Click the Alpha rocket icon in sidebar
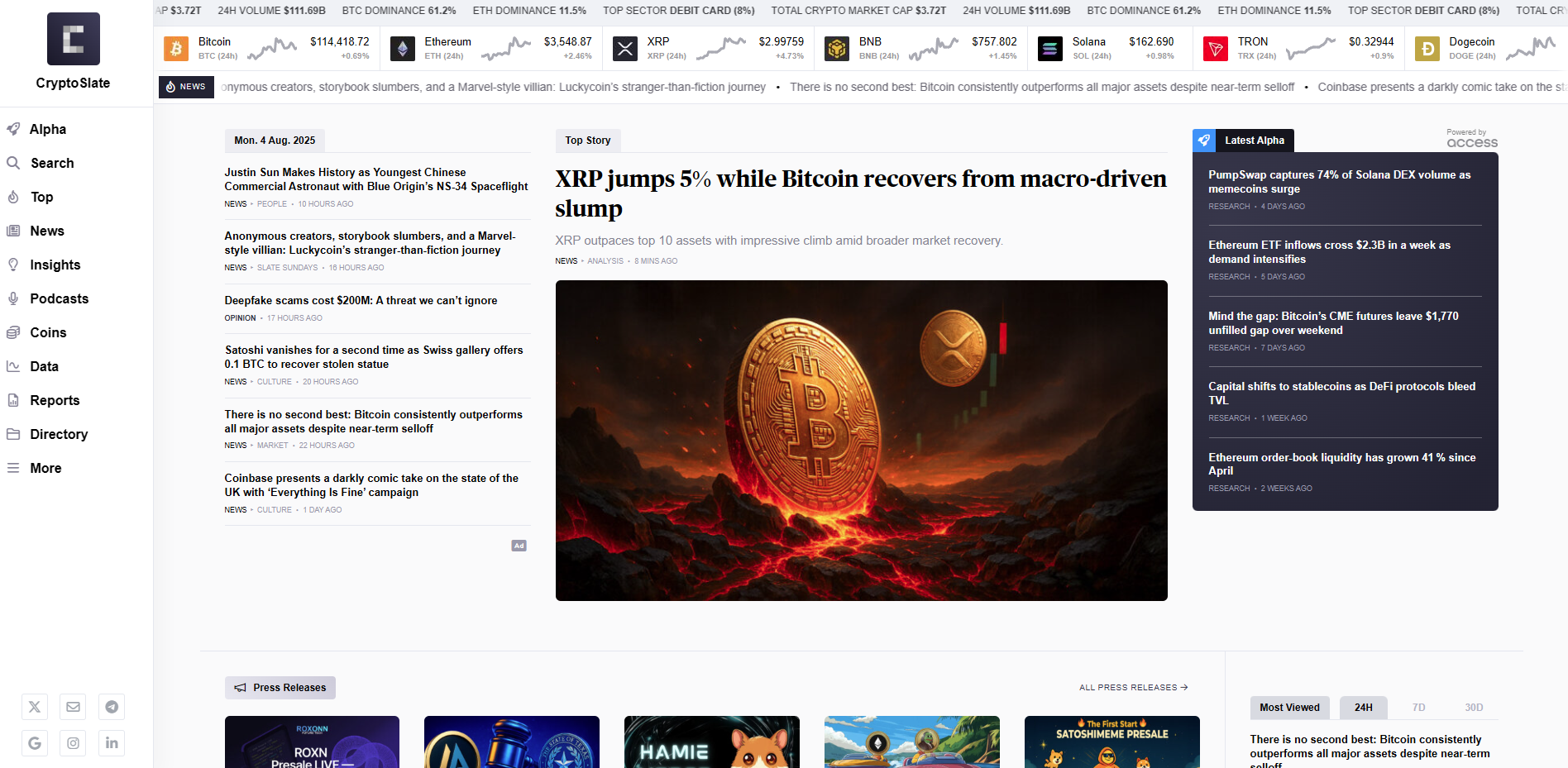 (13, 129)
